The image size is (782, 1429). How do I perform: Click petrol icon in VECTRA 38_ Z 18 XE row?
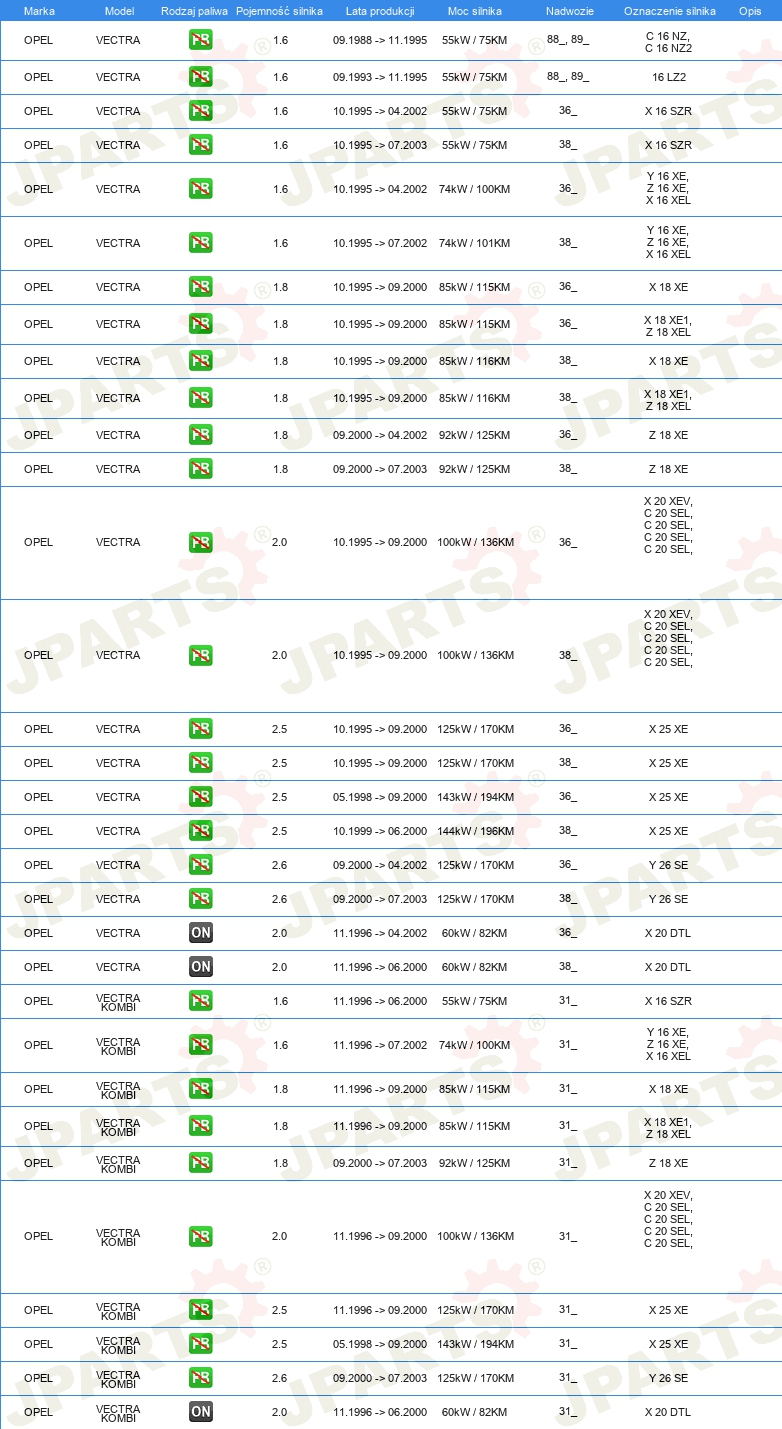click(x=201, y=469)
